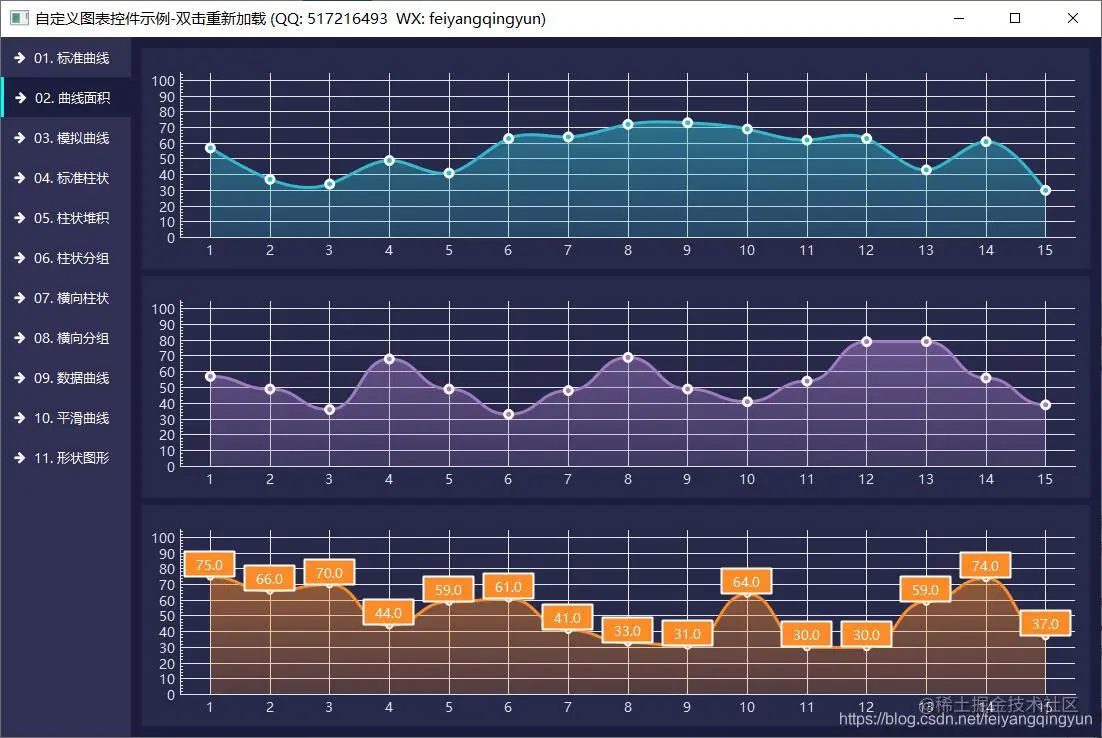Viewport: 1102px width, 738px height.
Task: Click arrow icon beside 06. 柱状分组
Action: (20, 258)
